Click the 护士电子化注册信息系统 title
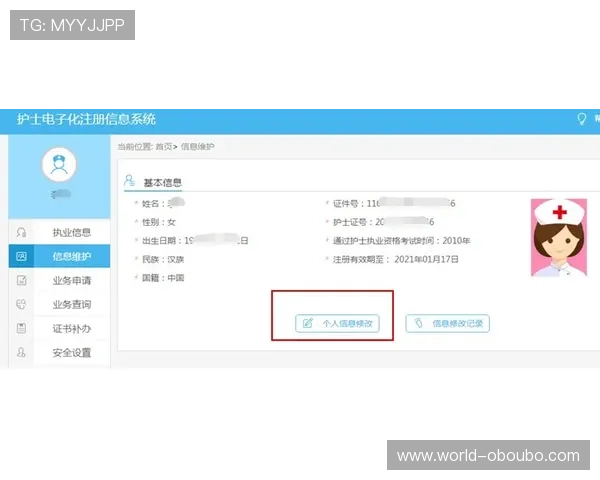600x480 pixels. point(86,119)
